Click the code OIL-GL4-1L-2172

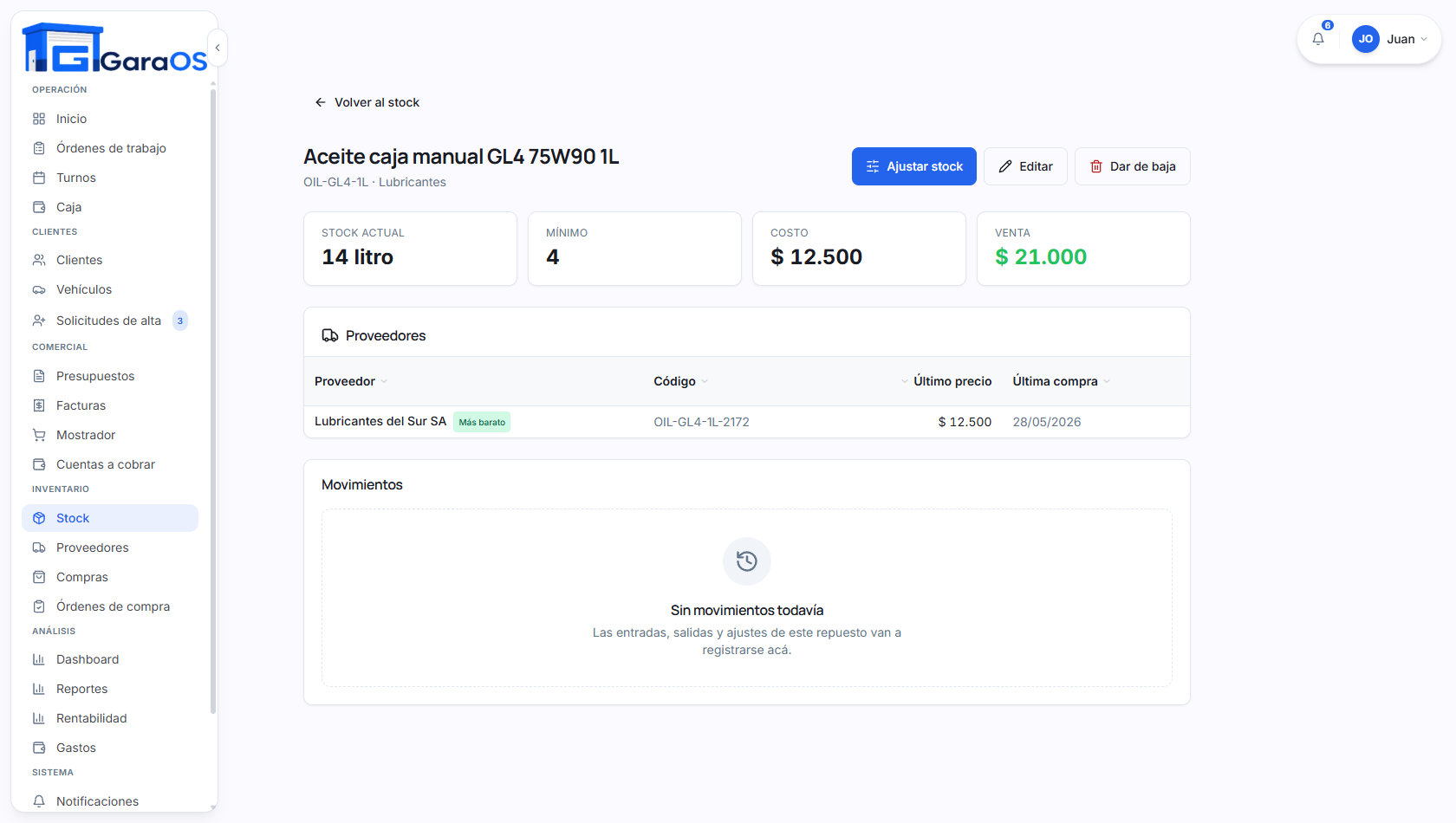(x=701, y=422)
